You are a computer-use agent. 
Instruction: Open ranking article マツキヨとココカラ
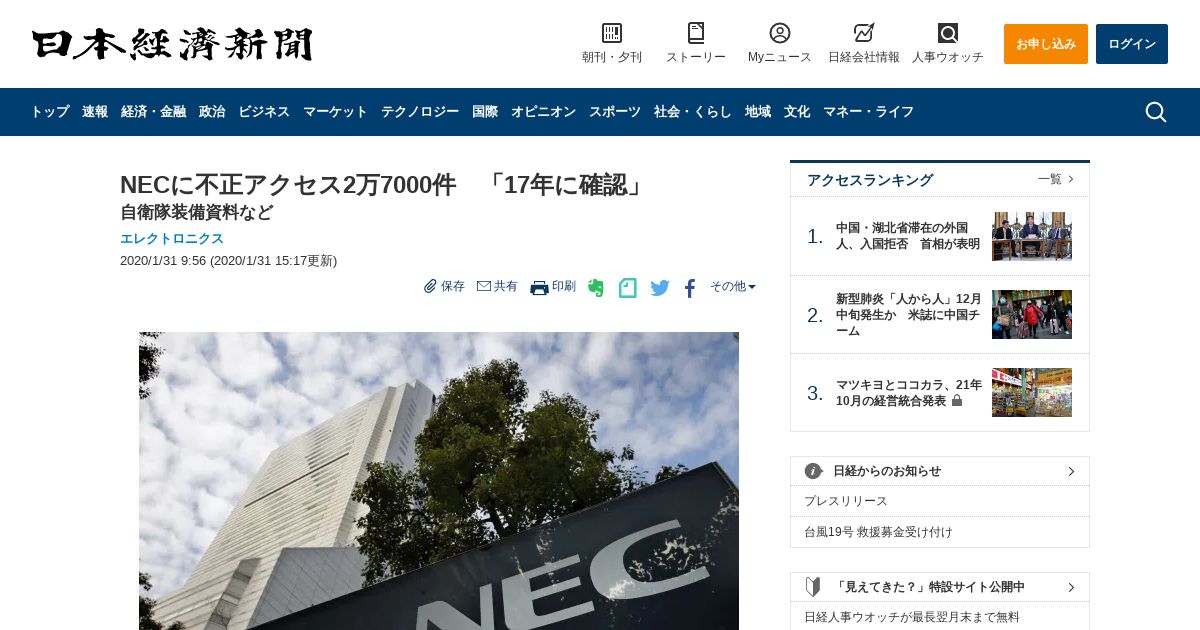pyautogui.click(x=909, y=393)
